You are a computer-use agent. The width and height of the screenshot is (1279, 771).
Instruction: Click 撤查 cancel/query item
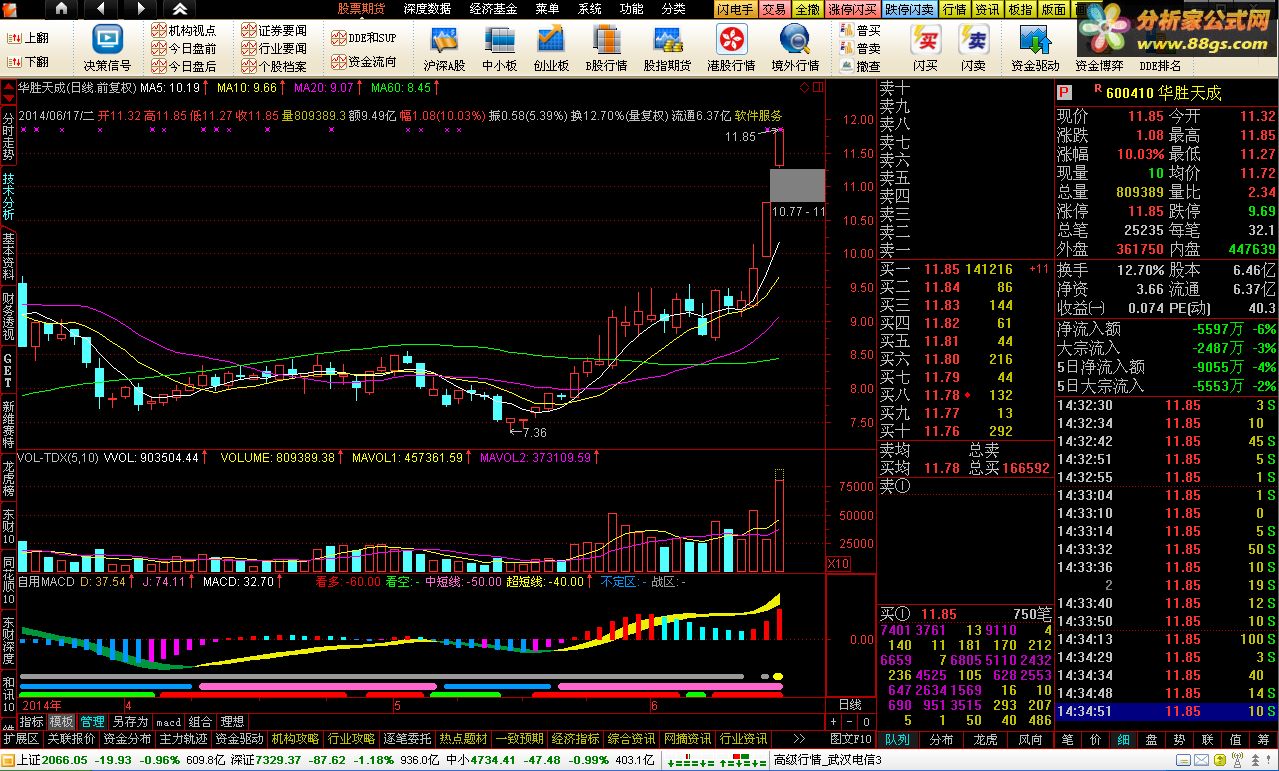[861, 67]
